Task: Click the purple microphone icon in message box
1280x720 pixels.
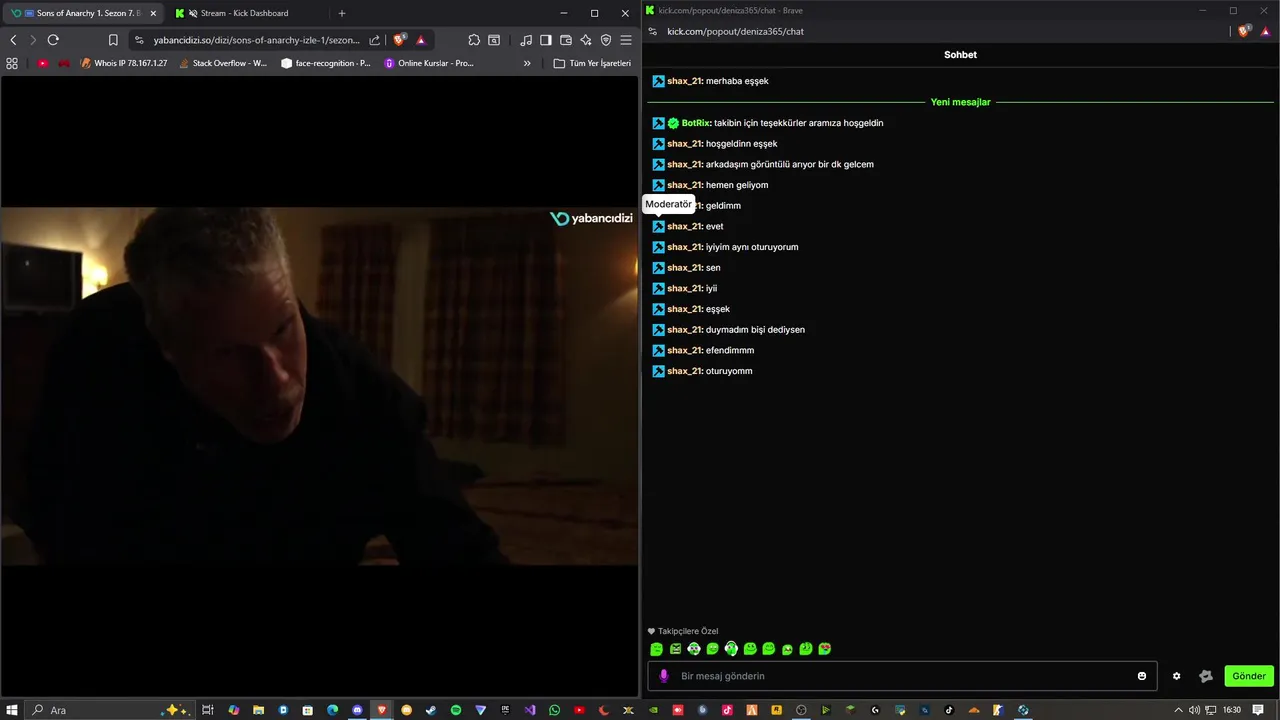Action: [x=663, y=676]
